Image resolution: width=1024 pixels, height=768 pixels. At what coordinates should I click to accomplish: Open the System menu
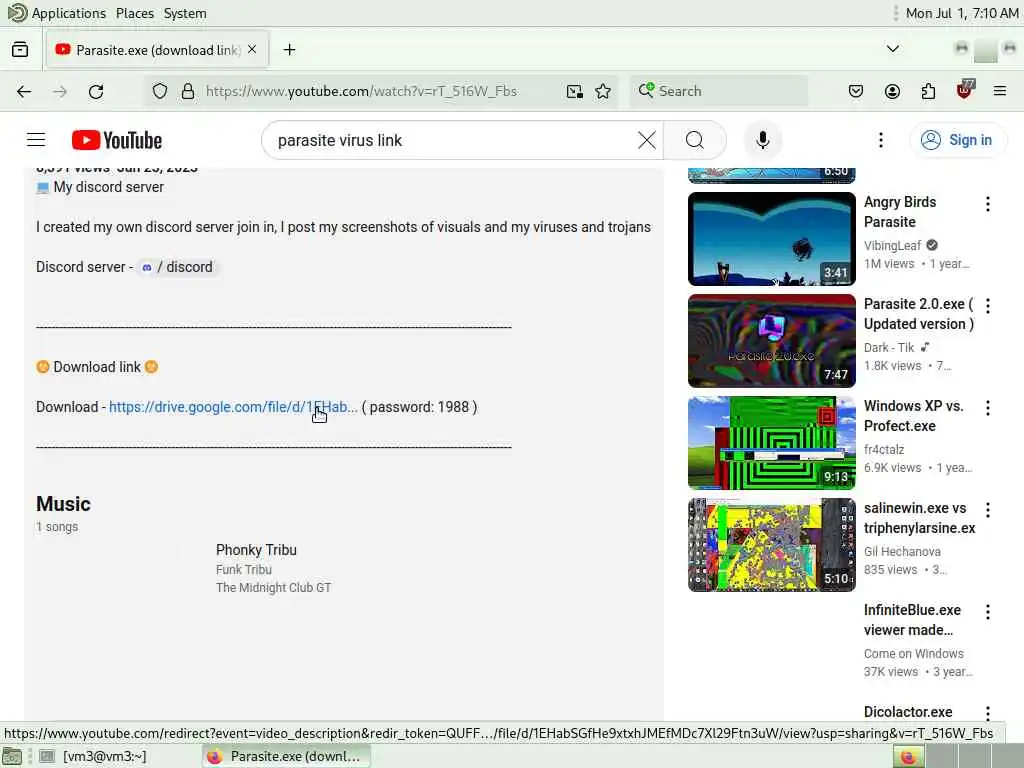click(x=185, y=13)
